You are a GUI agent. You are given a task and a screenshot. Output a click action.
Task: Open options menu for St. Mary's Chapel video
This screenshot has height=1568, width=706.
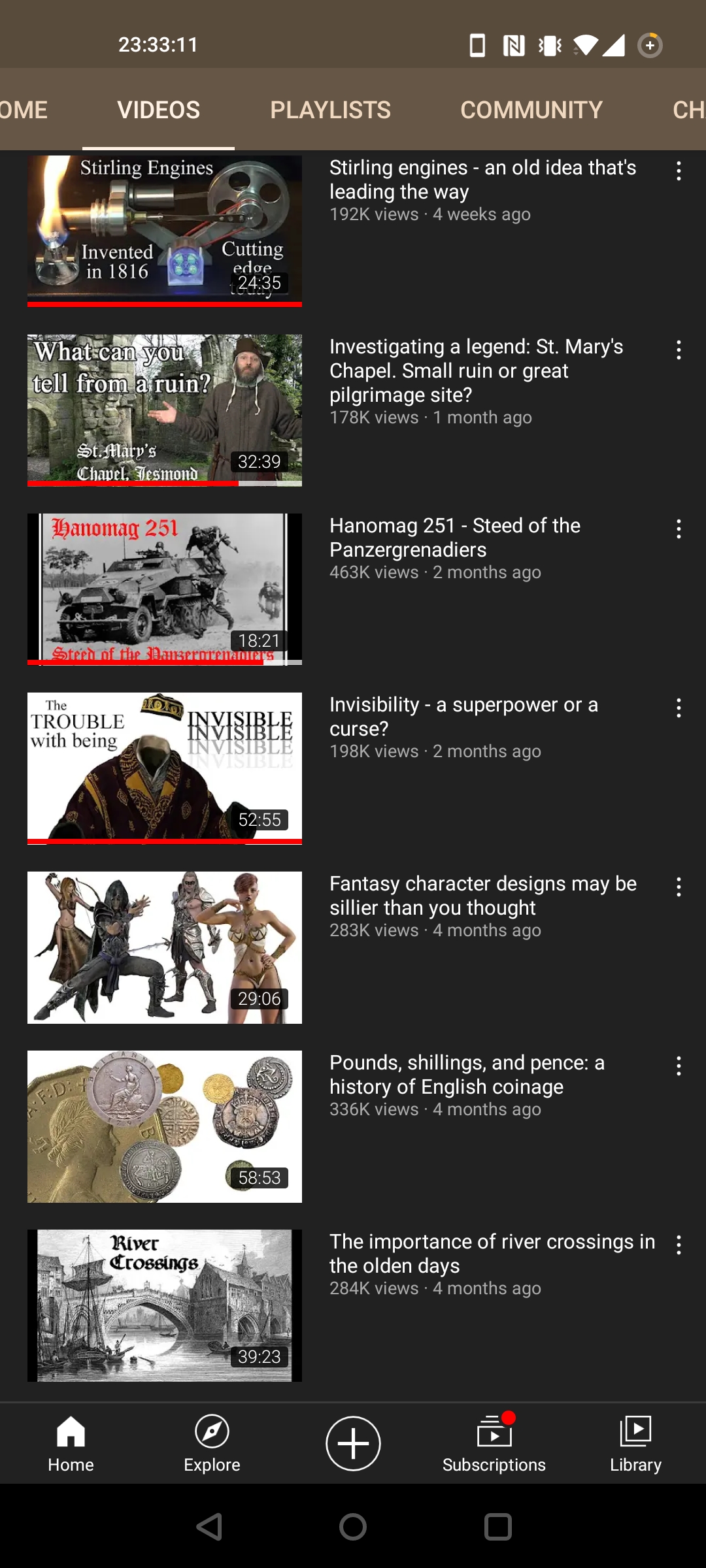(x=679, y=350)
